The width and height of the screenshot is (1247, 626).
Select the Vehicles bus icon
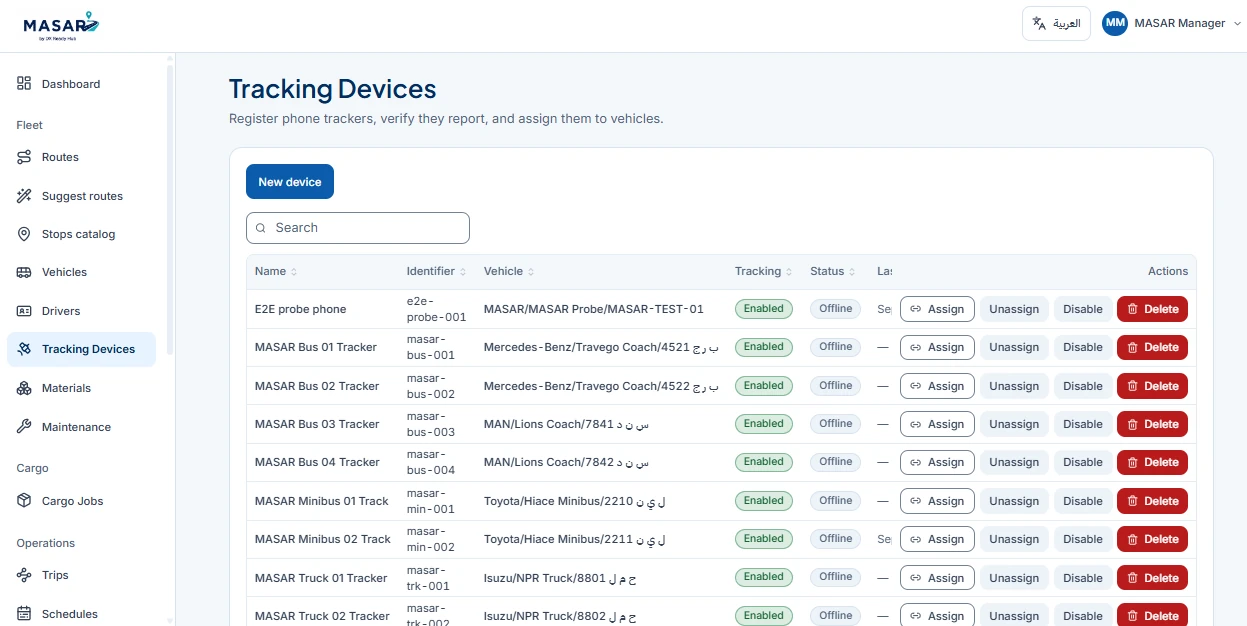(24, 272)
